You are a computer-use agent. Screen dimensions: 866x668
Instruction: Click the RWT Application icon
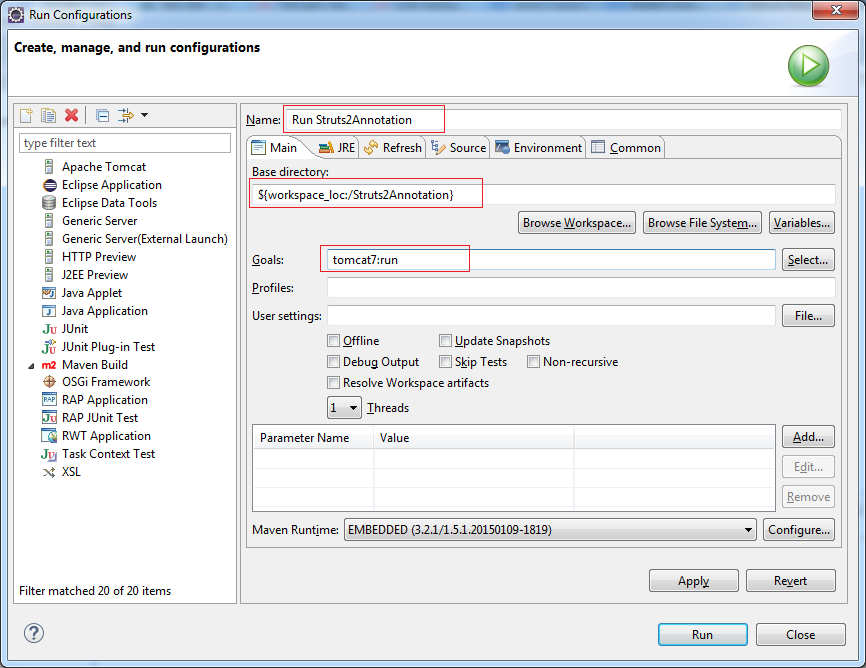pos(49,435)
